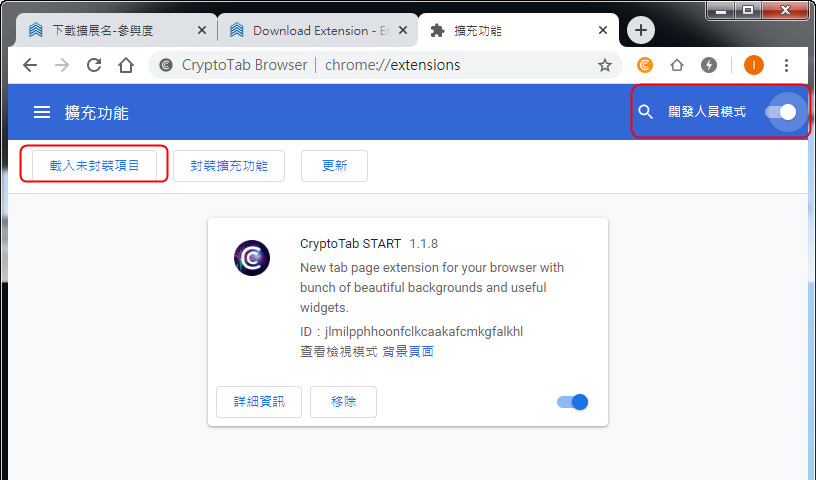The image size is (816, 480).
Task: Open the 背景頁面 background page link
Action: (x=408, y=351)
